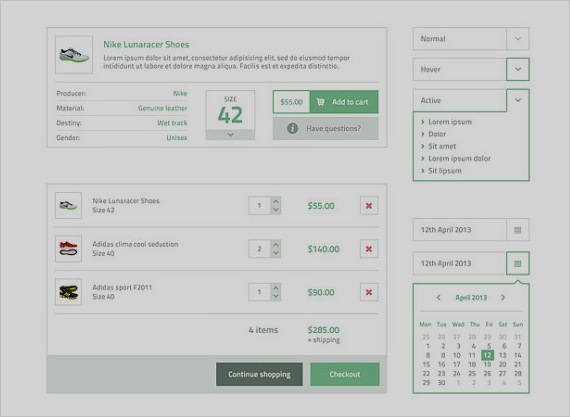This screenshot has height=417, width=570.
Task: Open the Hover dropdown arrow
Action: (518, 69)
